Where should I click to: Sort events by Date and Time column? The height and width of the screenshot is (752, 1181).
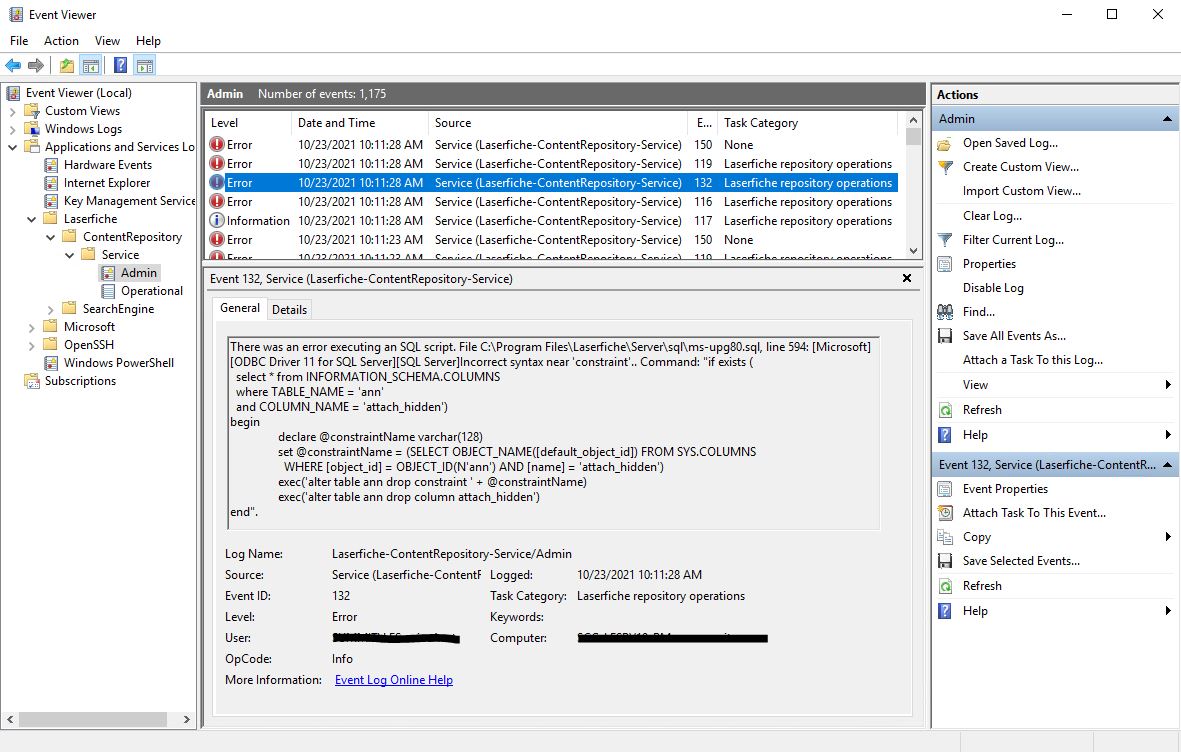tap(336, 123)
